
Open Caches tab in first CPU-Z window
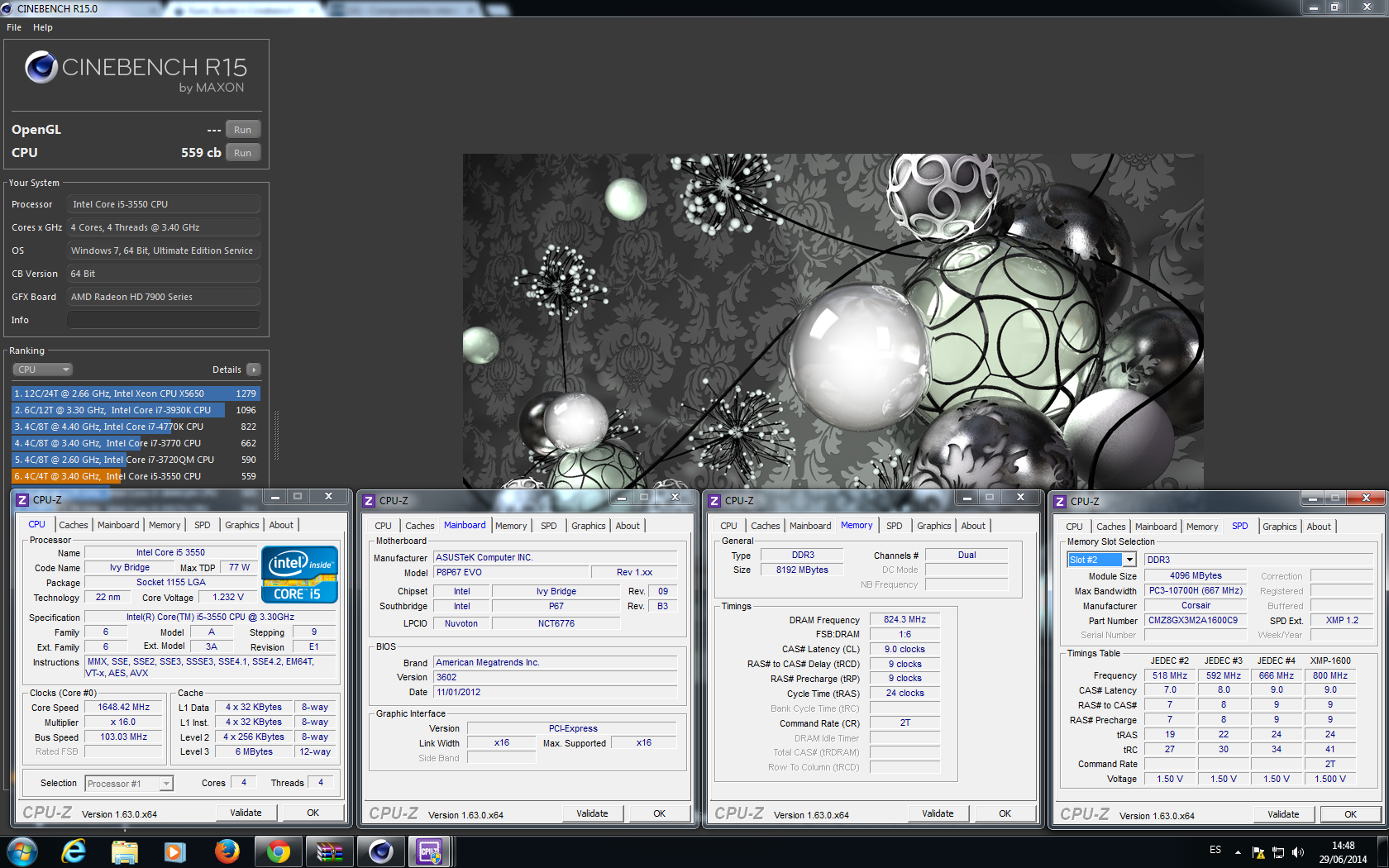coord(73,525)
